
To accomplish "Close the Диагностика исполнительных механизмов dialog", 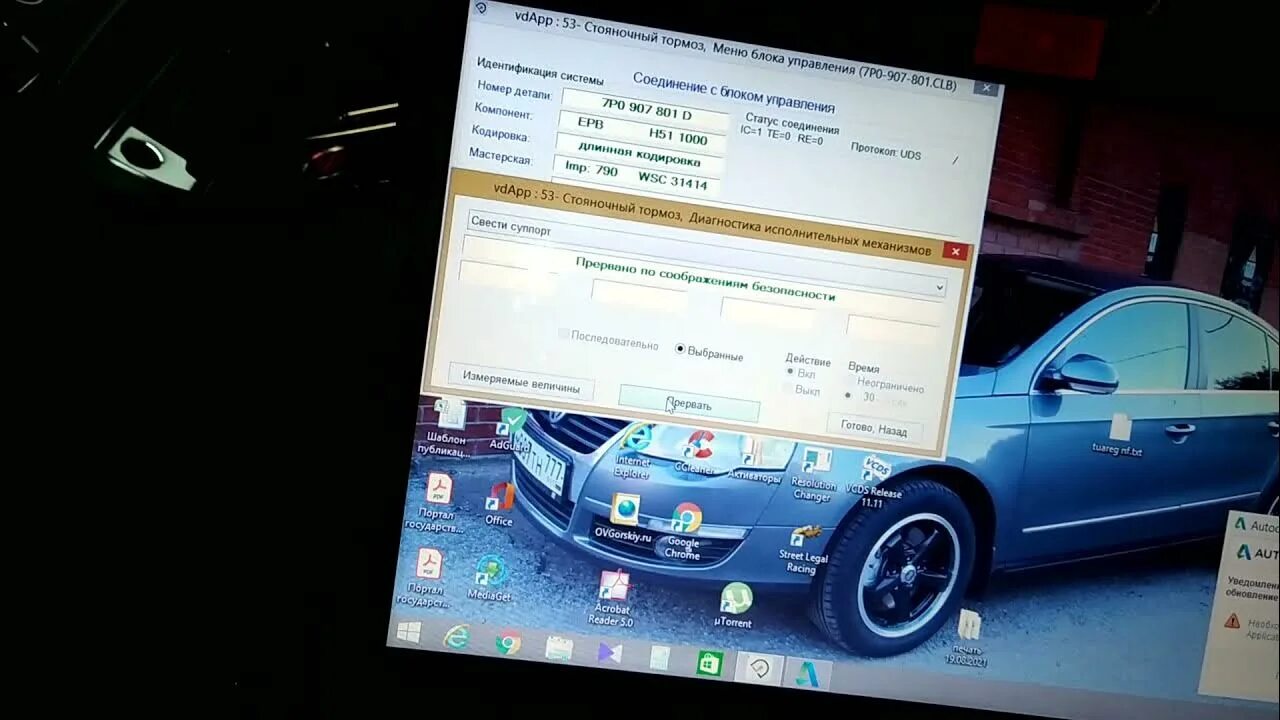I will [x=955, y=252].
